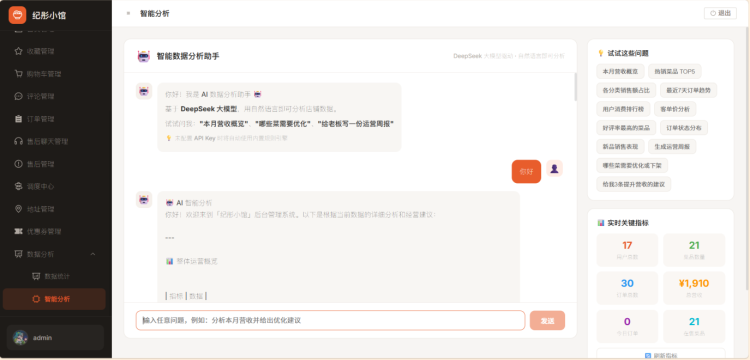Click the 数据分析 chart icon in sidebar
Image resolution: width=750 pixels, height=360 pixels.
[x=19, y=254]
